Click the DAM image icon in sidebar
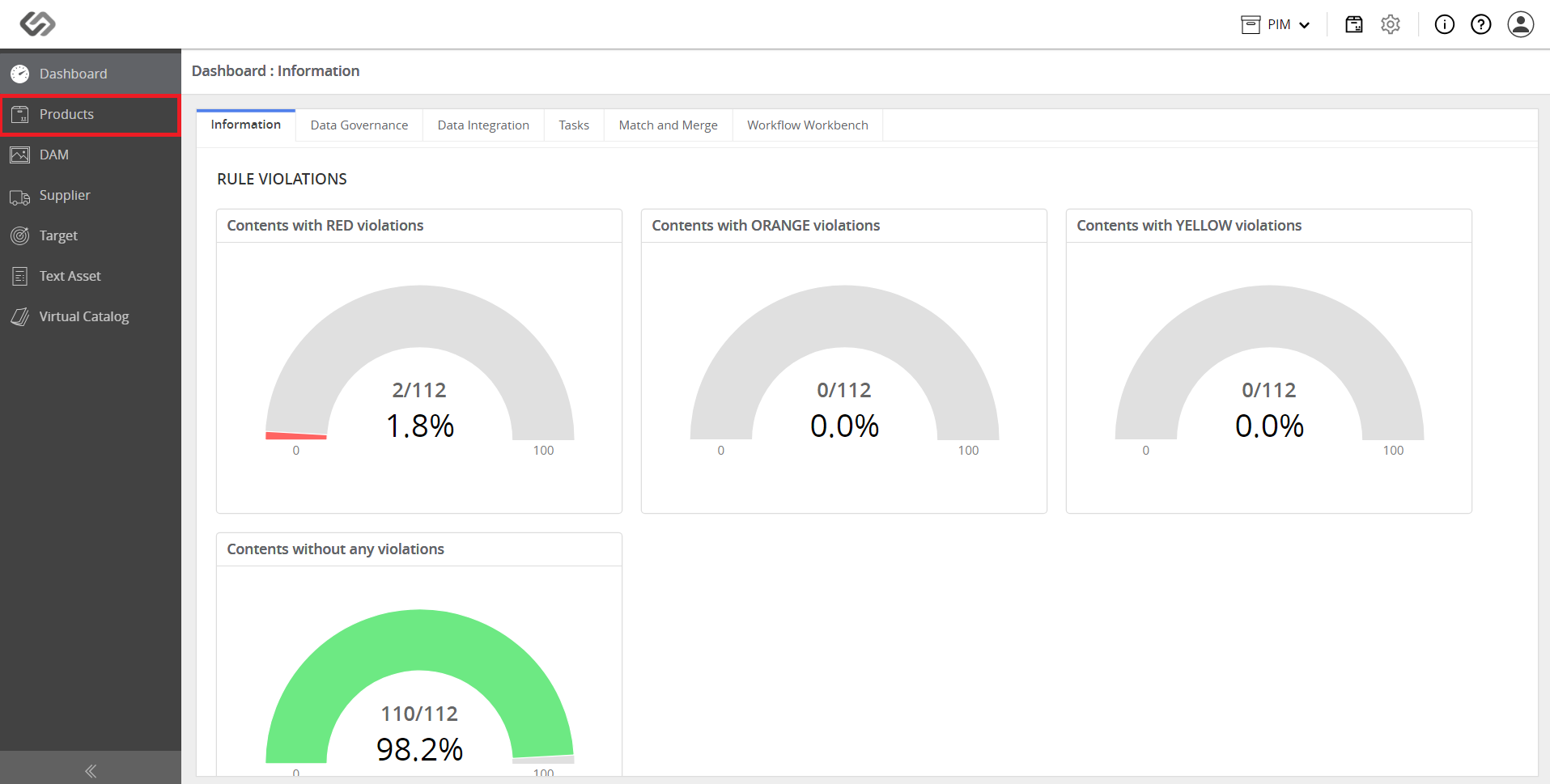This screenshot has height=784, width=1550. [x=20, y=155]
